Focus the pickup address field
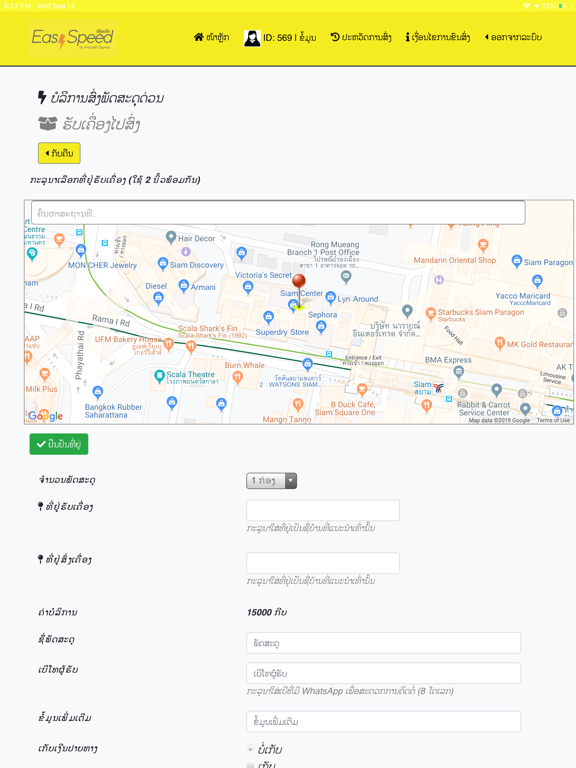 [x=323, y=510]
